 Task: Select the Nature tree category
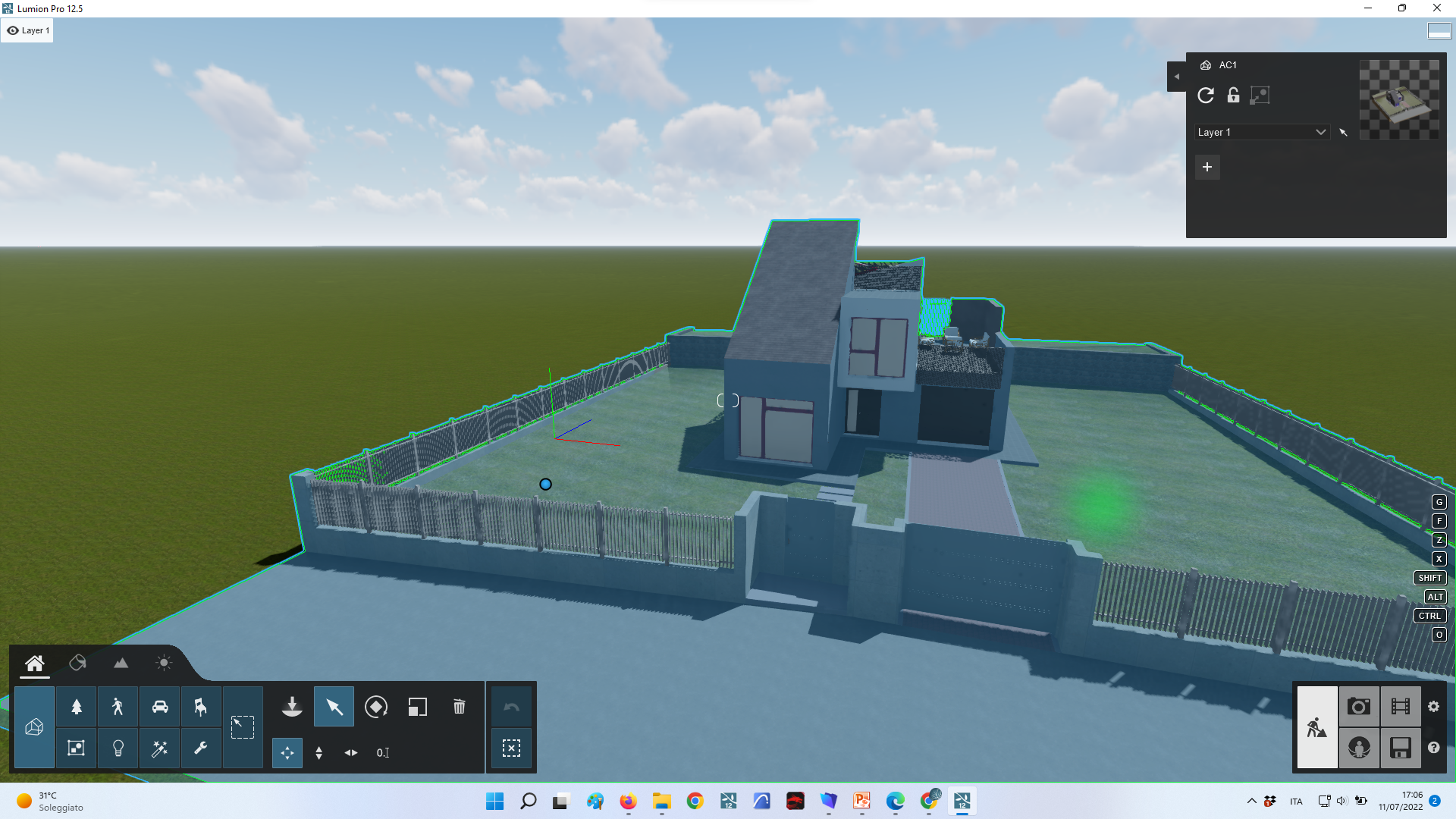tap(77, 707)
